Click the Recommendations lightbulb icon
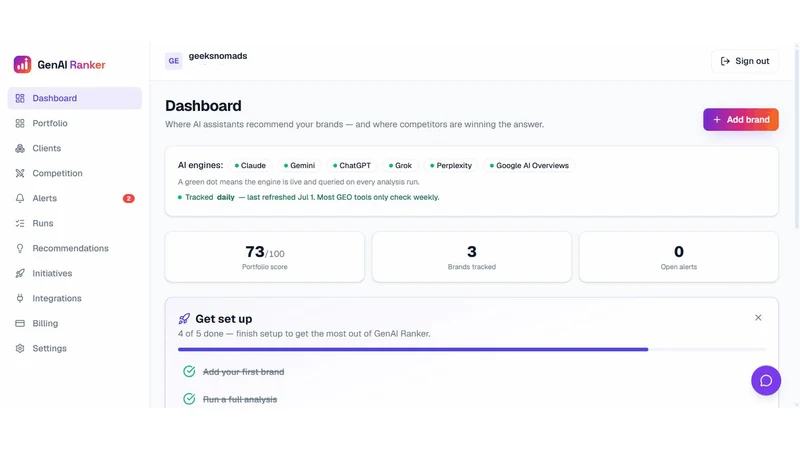This screenshot has width=800, height=450. click(x=20, y=248)
